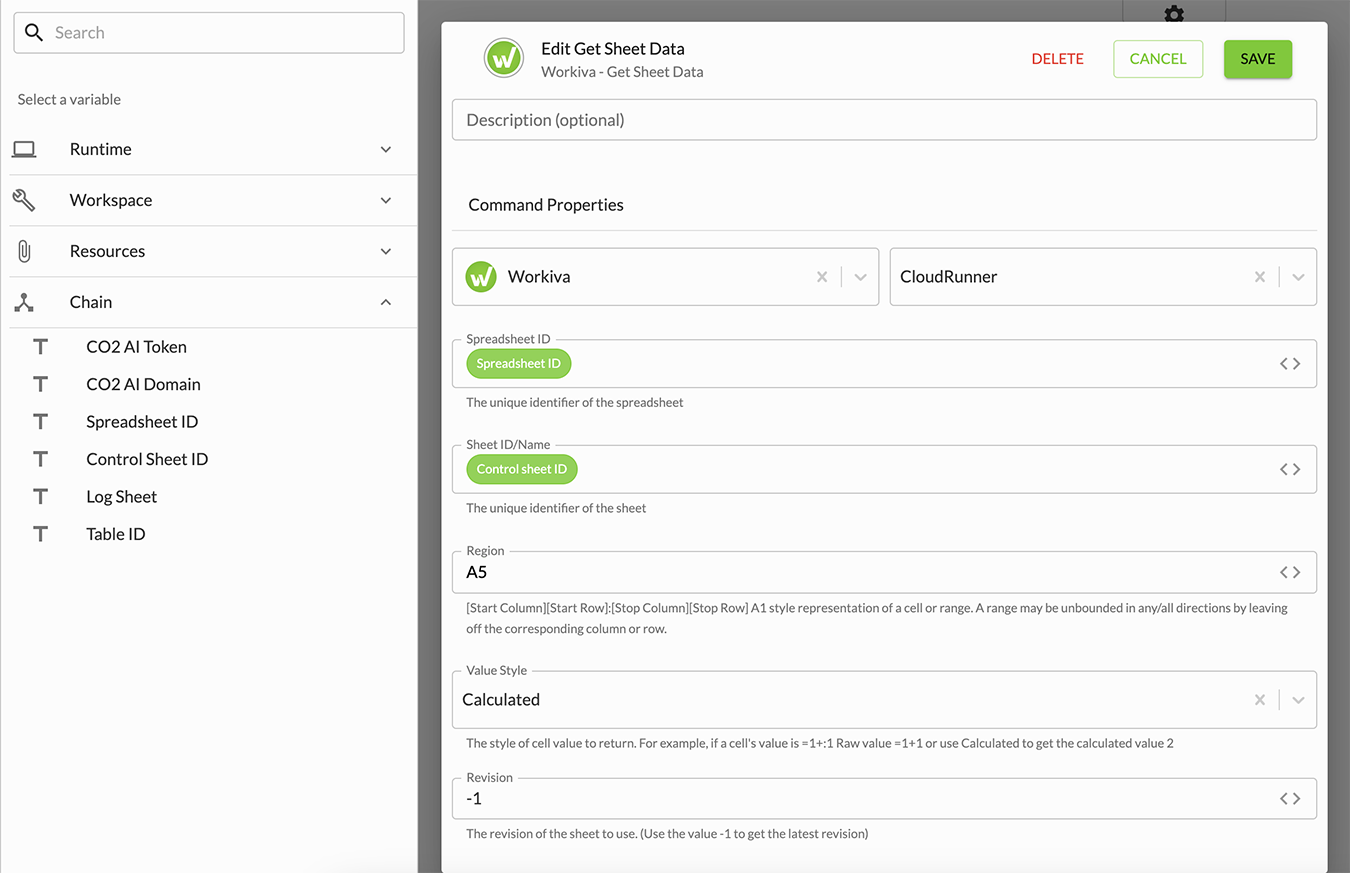Open the Value Style dropdown
This screenshot has width=1350, height=873.
(x=1298, y=700)
